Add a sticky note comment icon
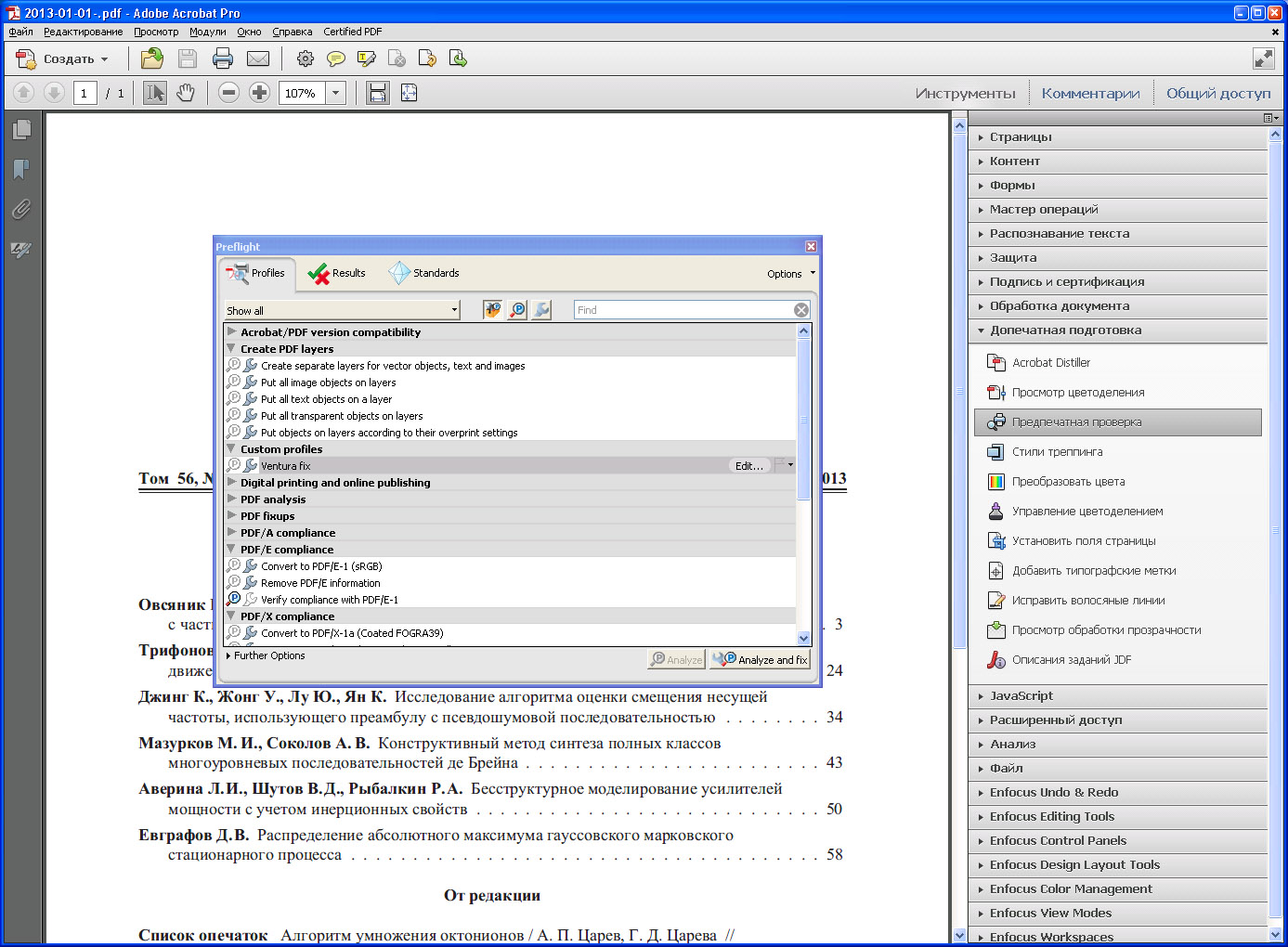1288x947 pixels. pos(336,59)
